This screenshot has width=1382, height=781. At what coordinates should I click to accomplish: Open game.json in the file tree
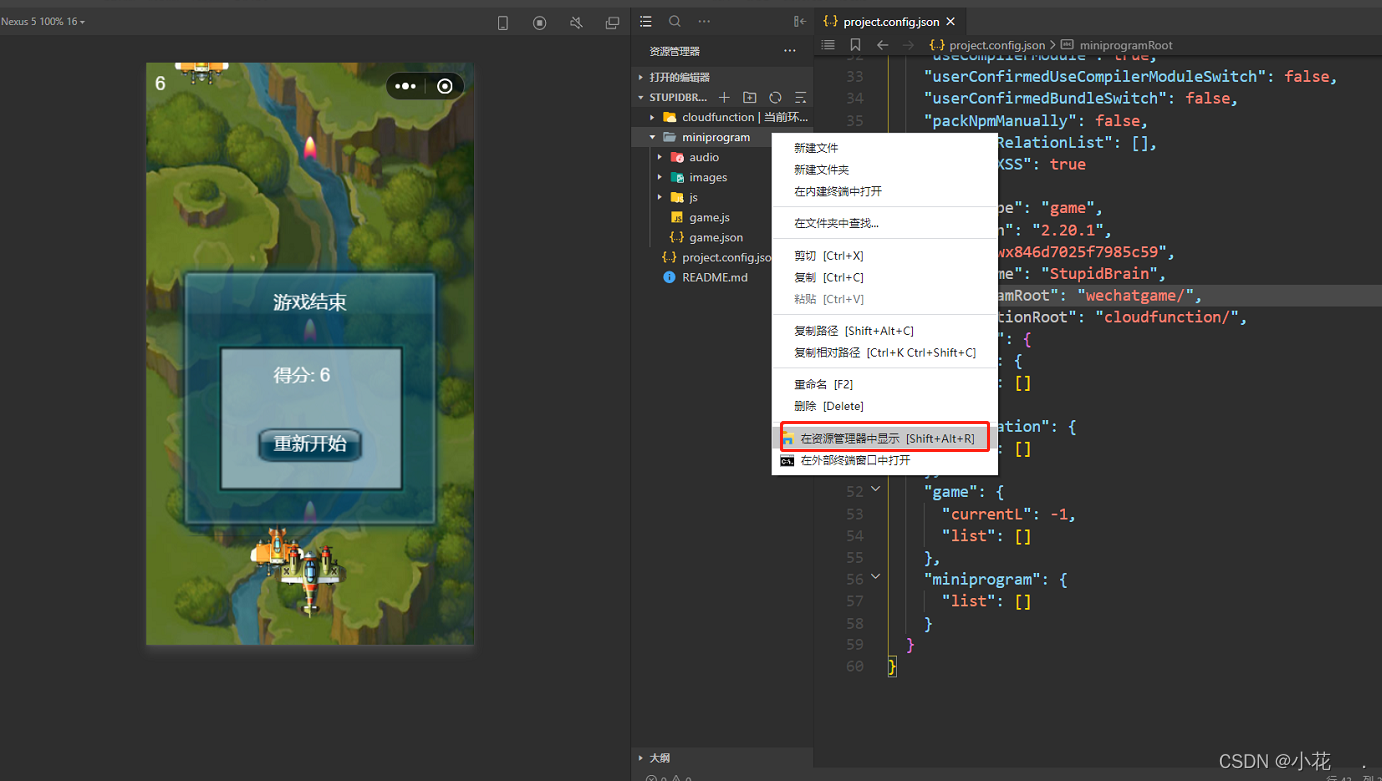[x=715, y=237]
